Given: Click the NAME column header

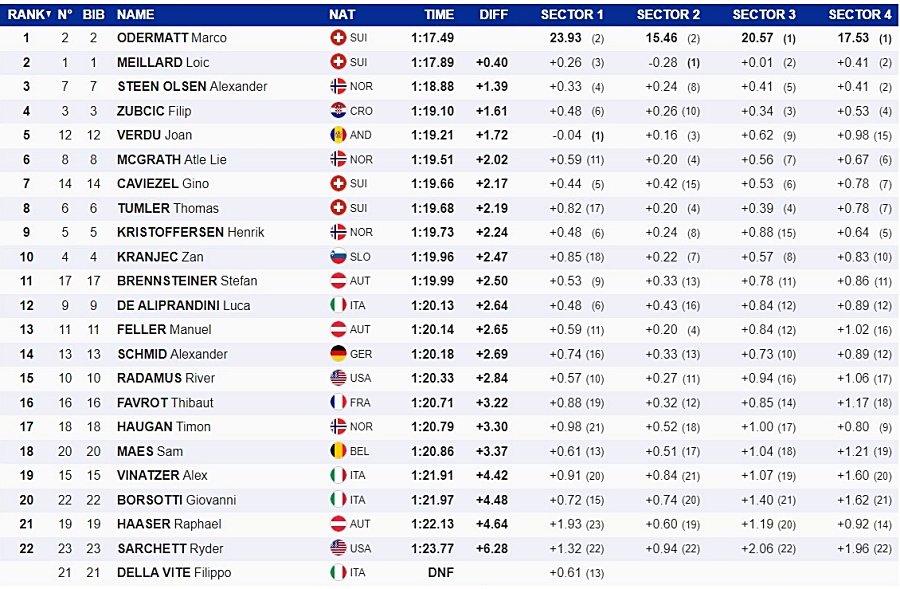Looking at the screenshot, I should pos(135,14).
